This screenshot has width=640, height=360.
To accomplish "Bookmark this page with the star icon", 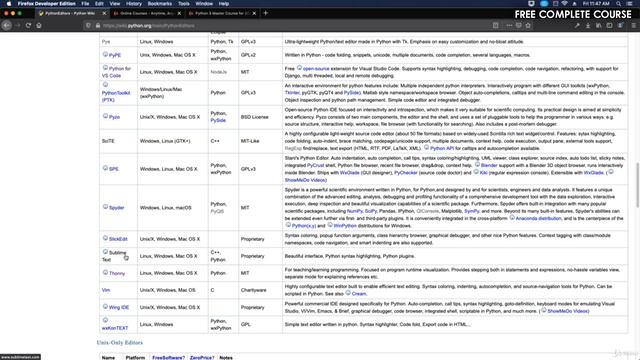I will 528,25.
